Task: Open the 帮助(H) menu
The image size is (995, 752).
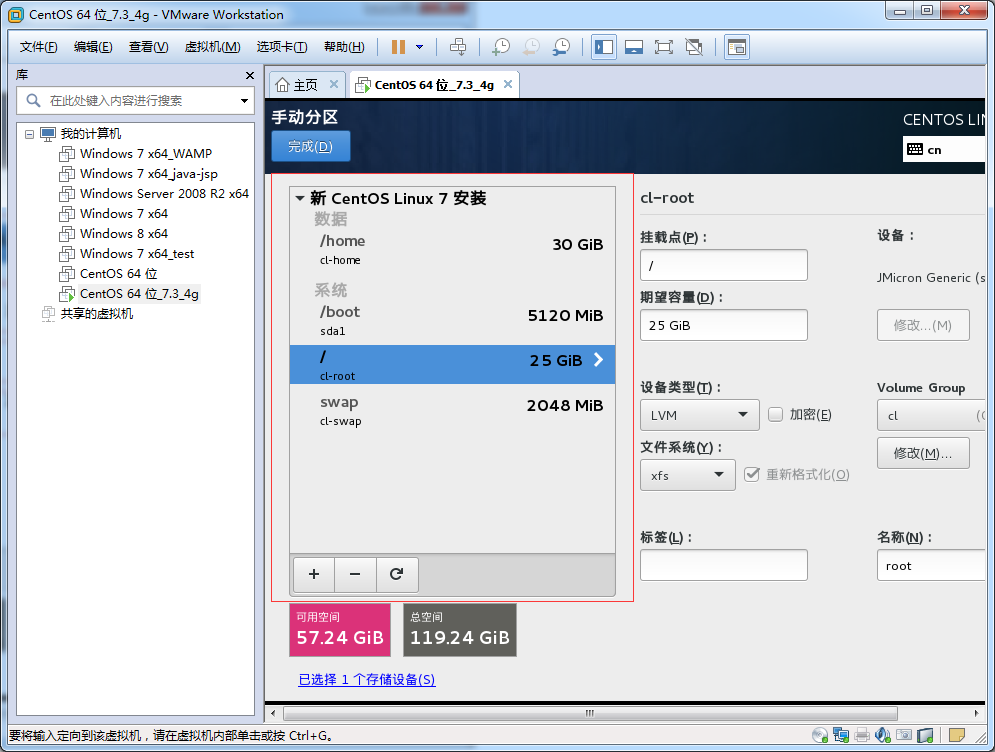Action: 344,47
